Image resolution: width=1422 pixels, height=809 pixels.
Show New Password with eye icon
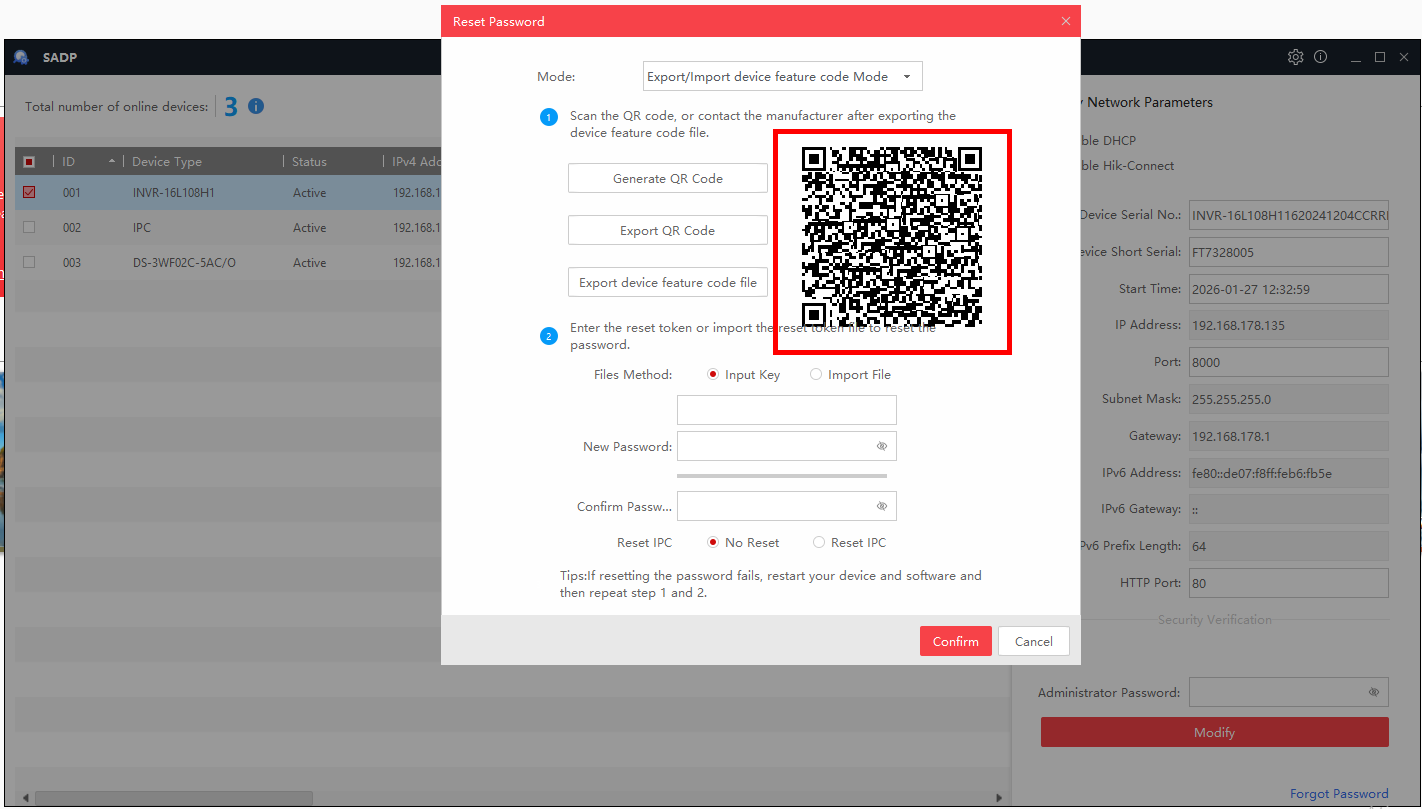tap(882, 447)
